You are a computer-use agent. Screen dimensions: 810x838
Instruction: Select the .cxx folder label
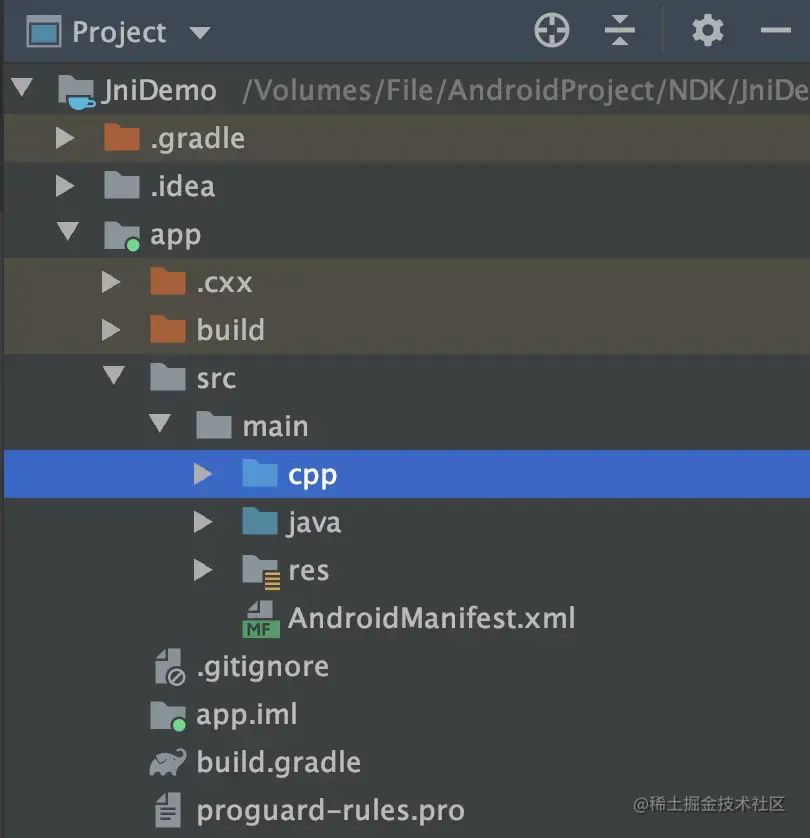click(x=224, y=283)
